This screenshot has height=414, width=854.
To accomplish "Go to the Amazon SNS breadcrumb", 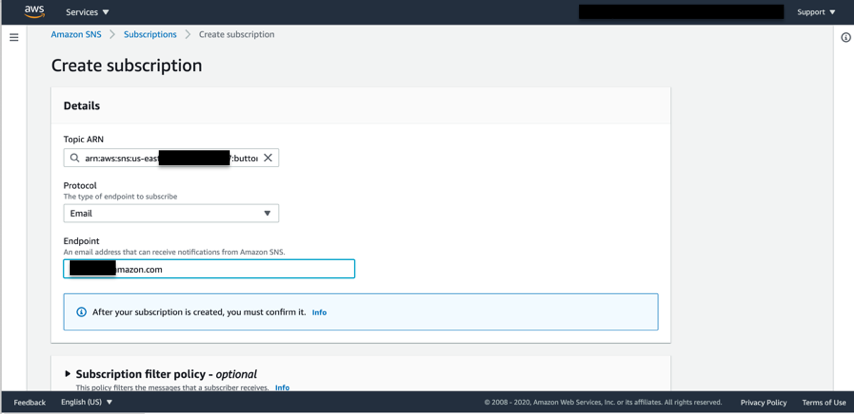I will tap(76, 34).
